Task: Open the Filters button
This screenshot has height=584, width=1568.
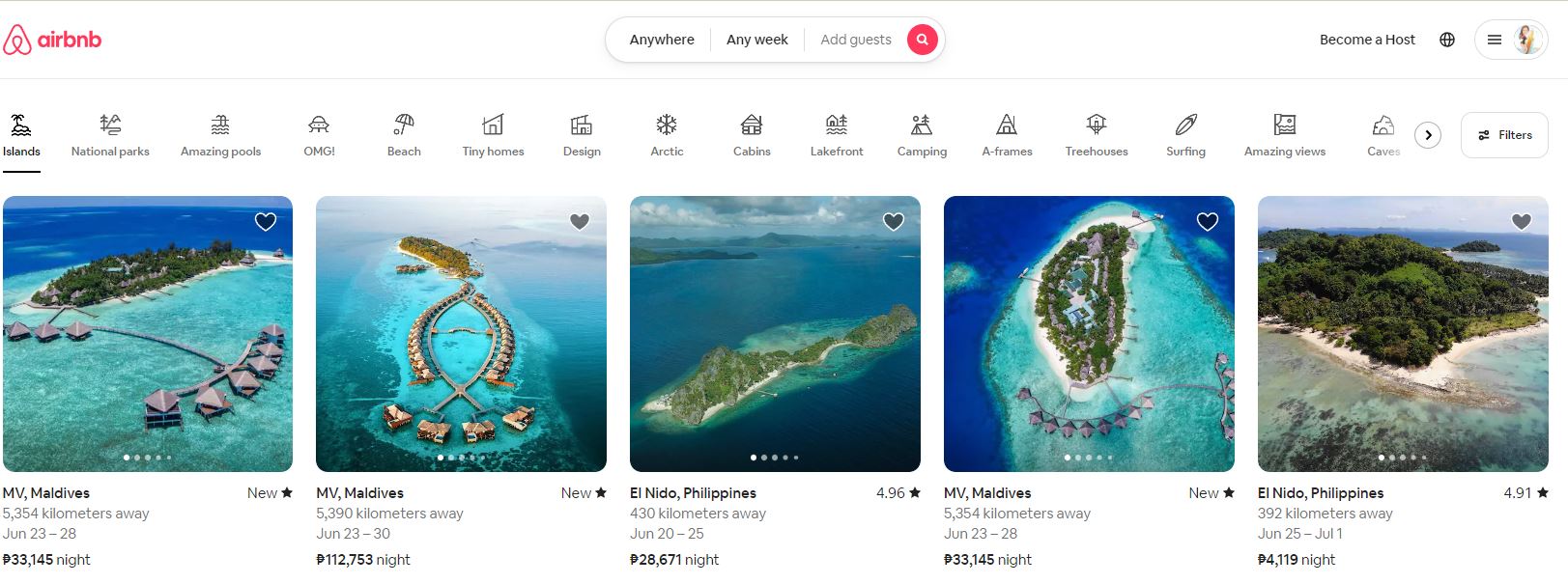Action: click(x=1504, y=135)
